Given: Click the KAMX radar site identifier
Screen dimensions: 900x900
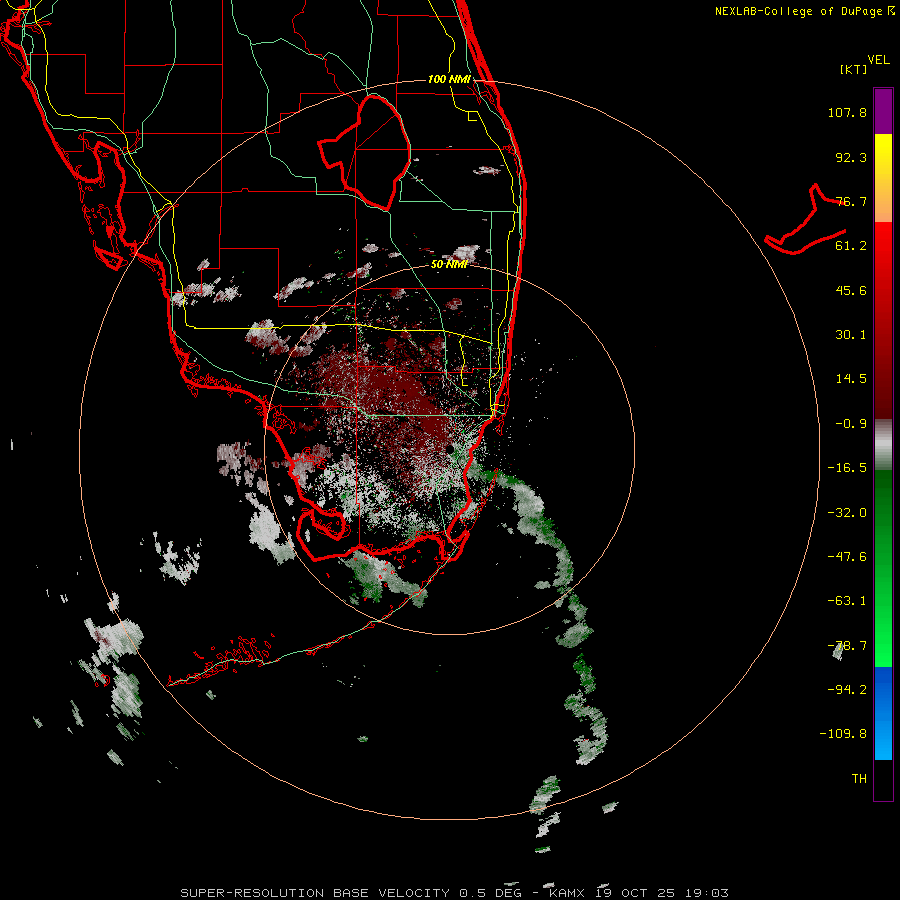Looking at the screenshot, I should pos(567,893).
